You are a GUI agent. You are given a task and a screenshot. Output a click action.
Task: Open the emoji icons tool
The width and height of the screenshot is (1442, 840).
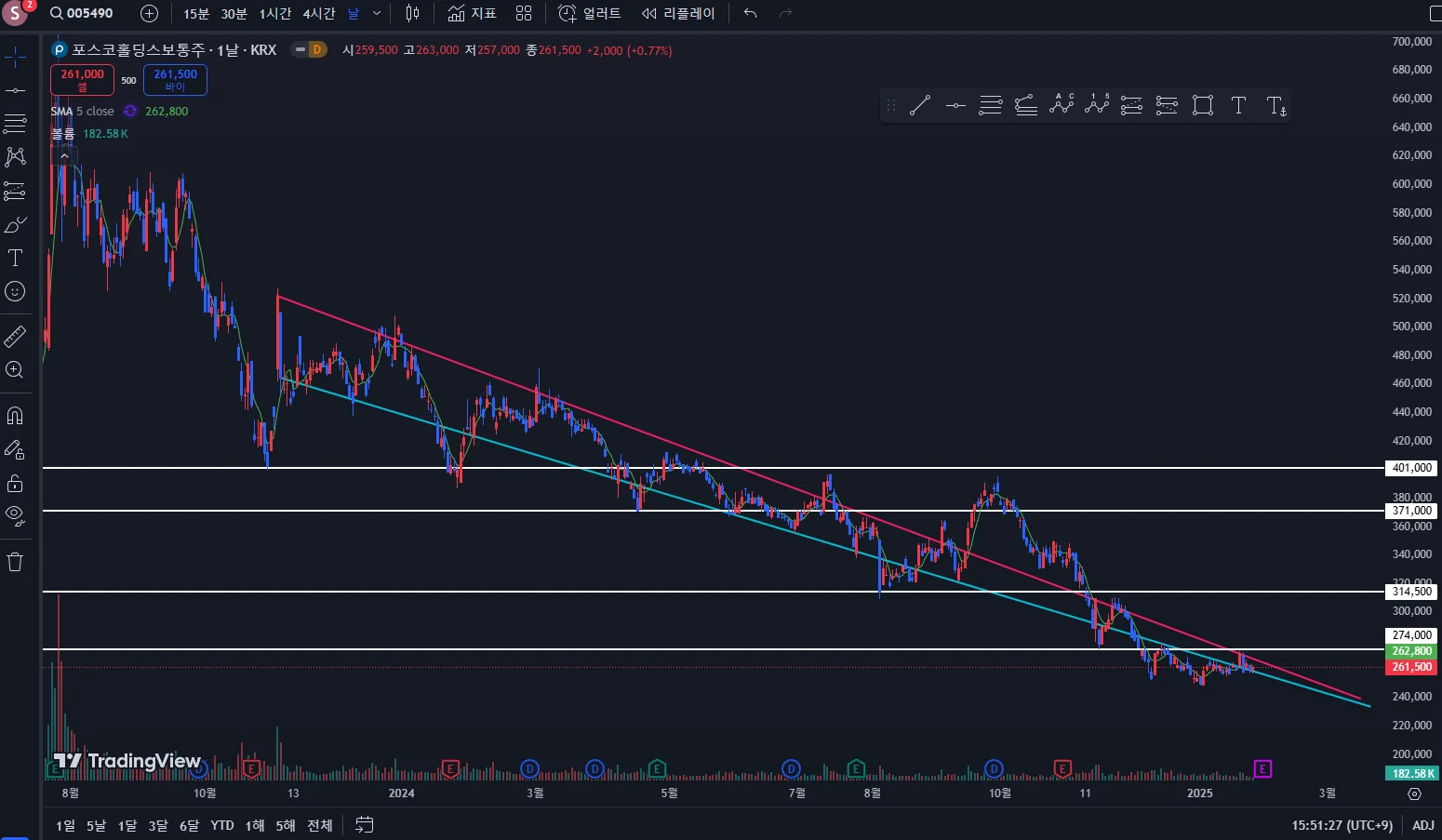pyautogui.click(x=15, y=291)
